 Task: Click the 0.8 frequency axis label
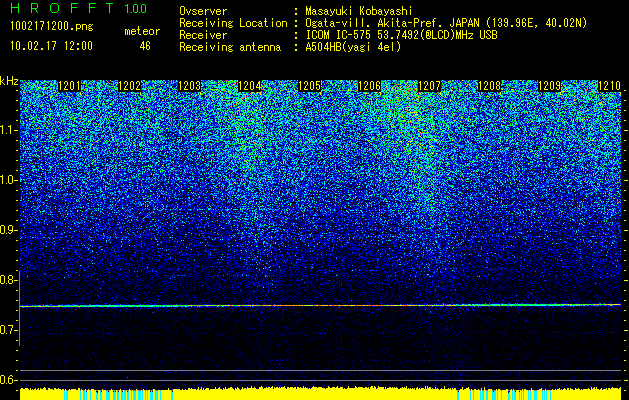coord(8,280)
